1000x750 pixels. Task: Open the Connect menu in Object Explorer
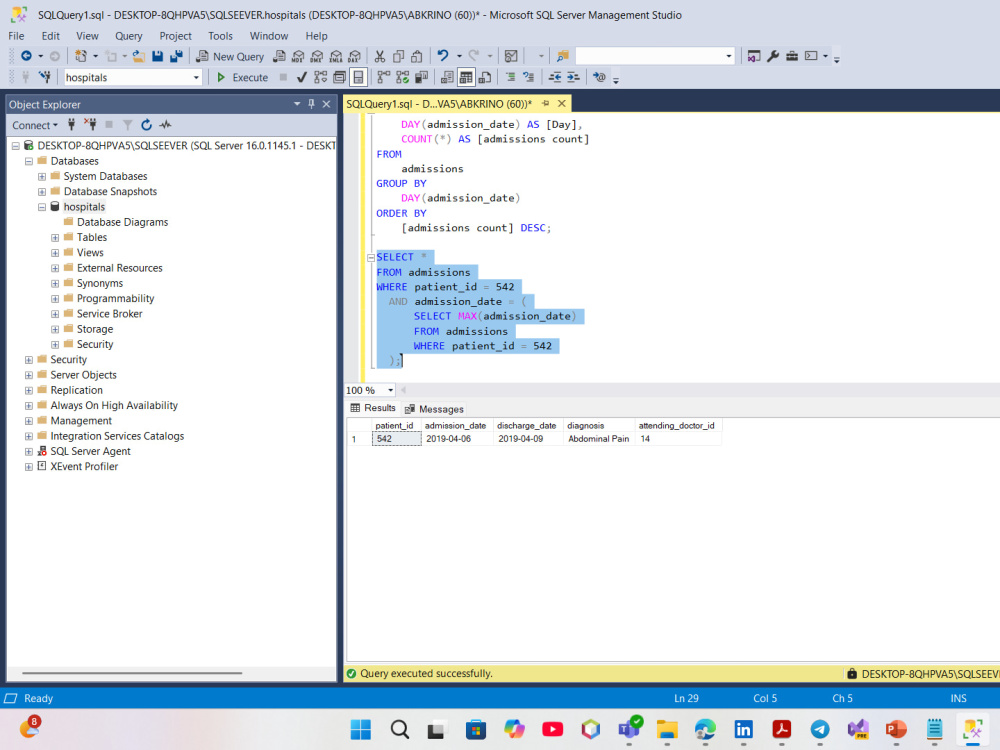34,124
